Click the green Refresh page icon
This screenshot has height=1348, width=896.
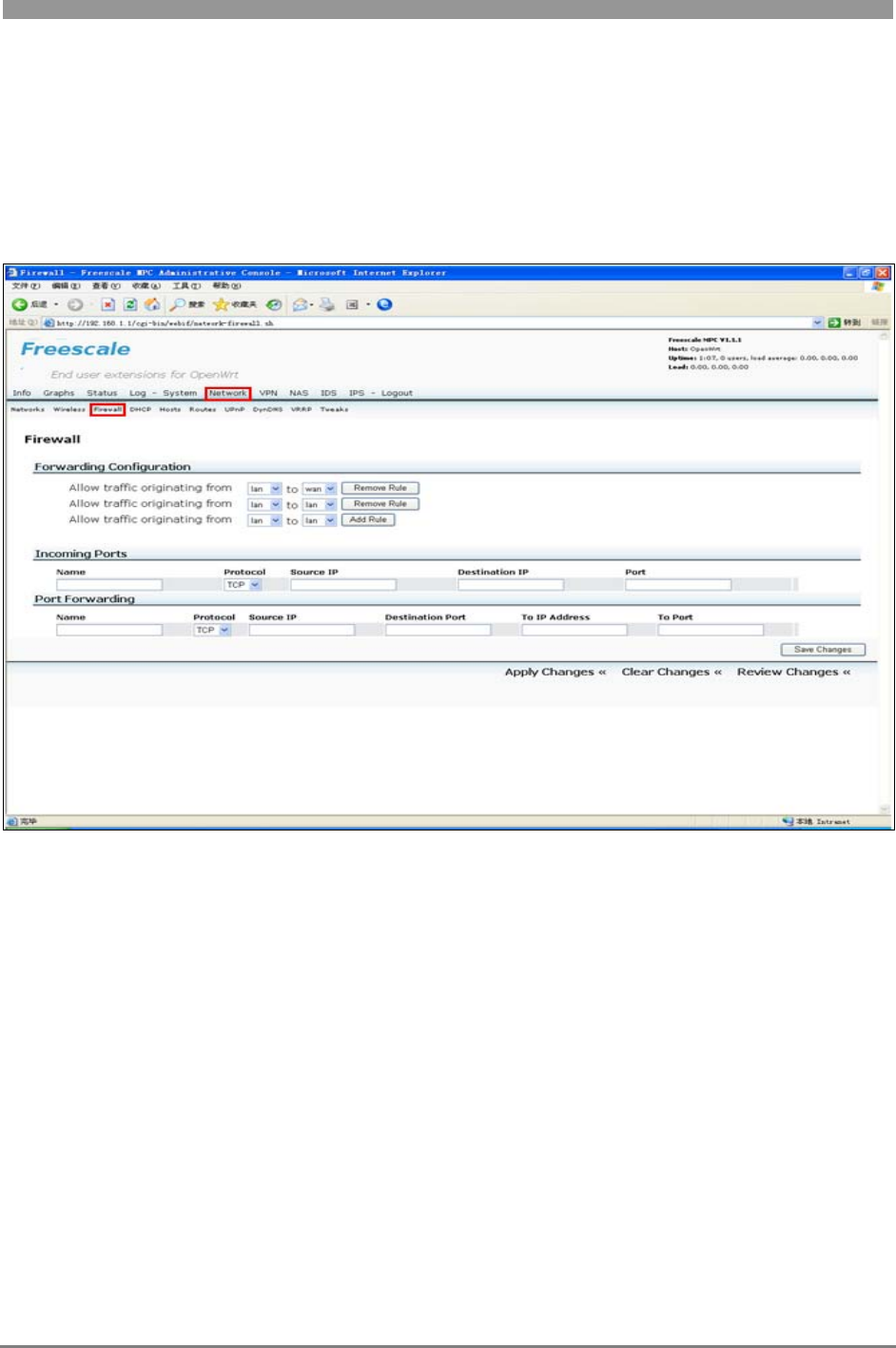[x=130, y=304]
